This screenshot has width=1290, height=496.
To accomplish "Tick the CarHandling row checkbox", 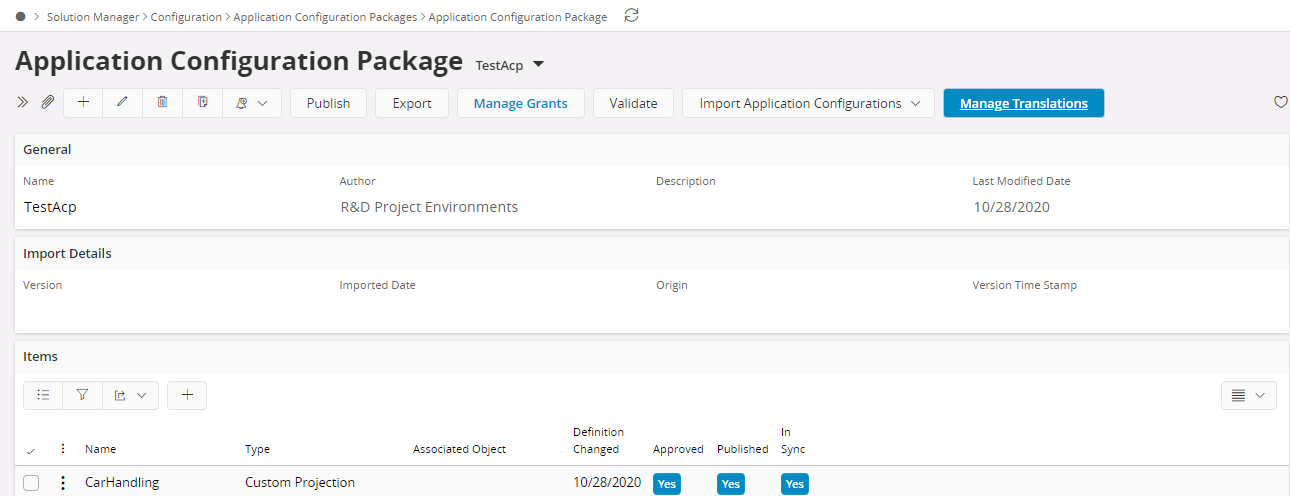I will coord(31,483).
